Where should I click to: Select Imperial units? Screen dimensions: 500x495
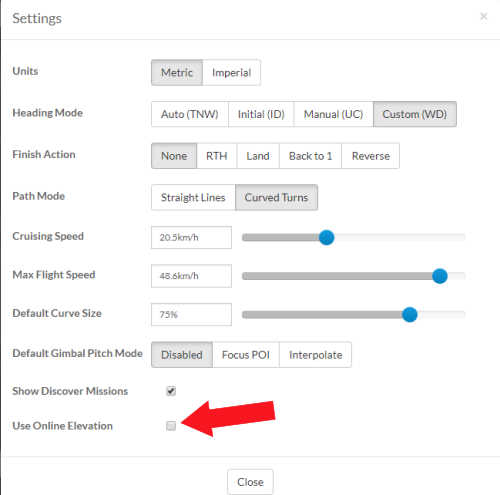231,73
